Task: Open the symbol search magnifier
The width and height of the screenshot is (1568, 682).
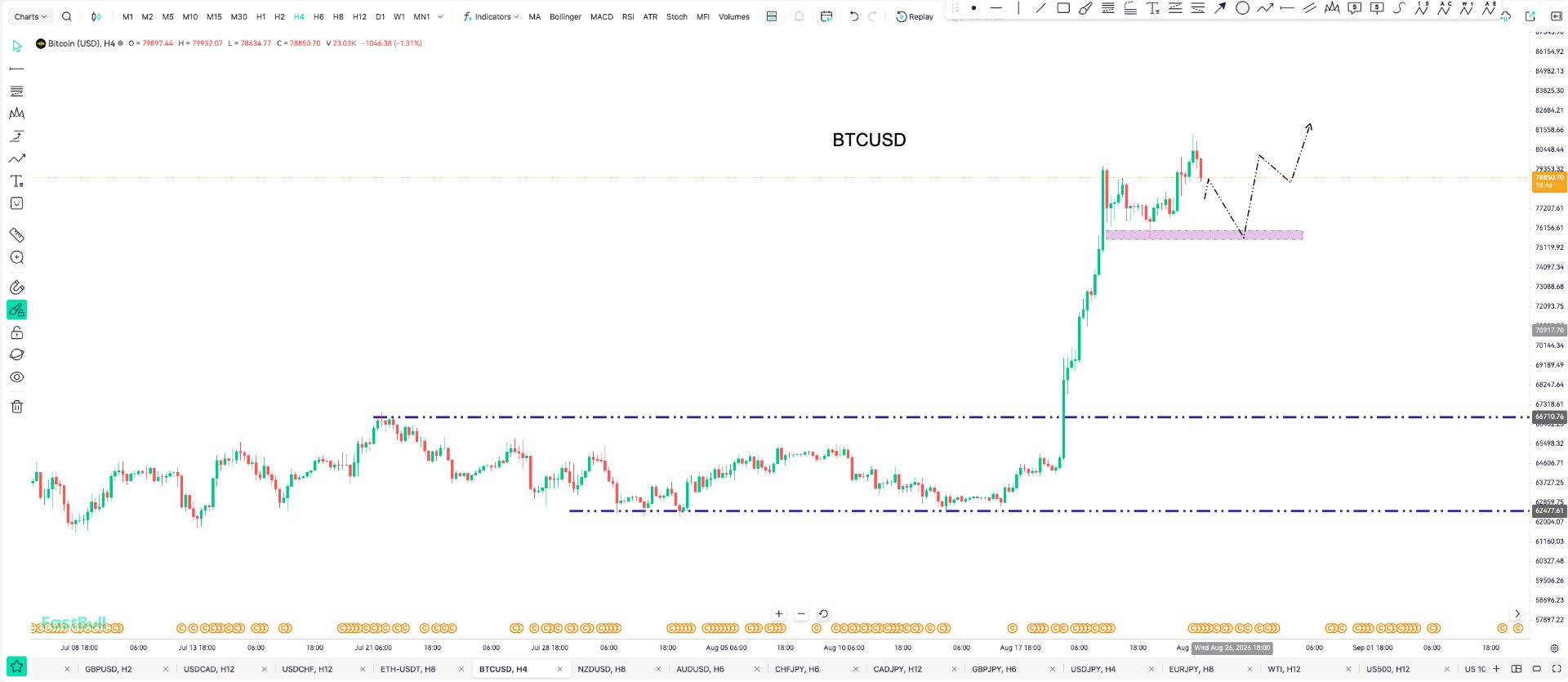Action: pyautogui.click(x=67, y=16)
